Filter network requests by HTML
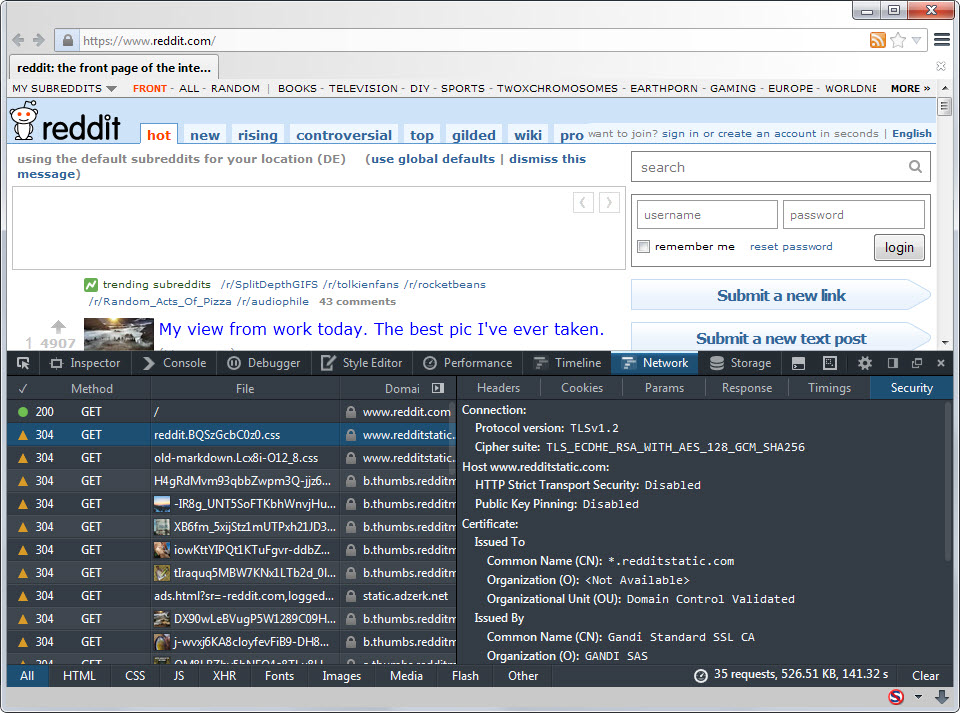Screen dimensions: 960x713 pyautogui.click(x=80, y=676)
